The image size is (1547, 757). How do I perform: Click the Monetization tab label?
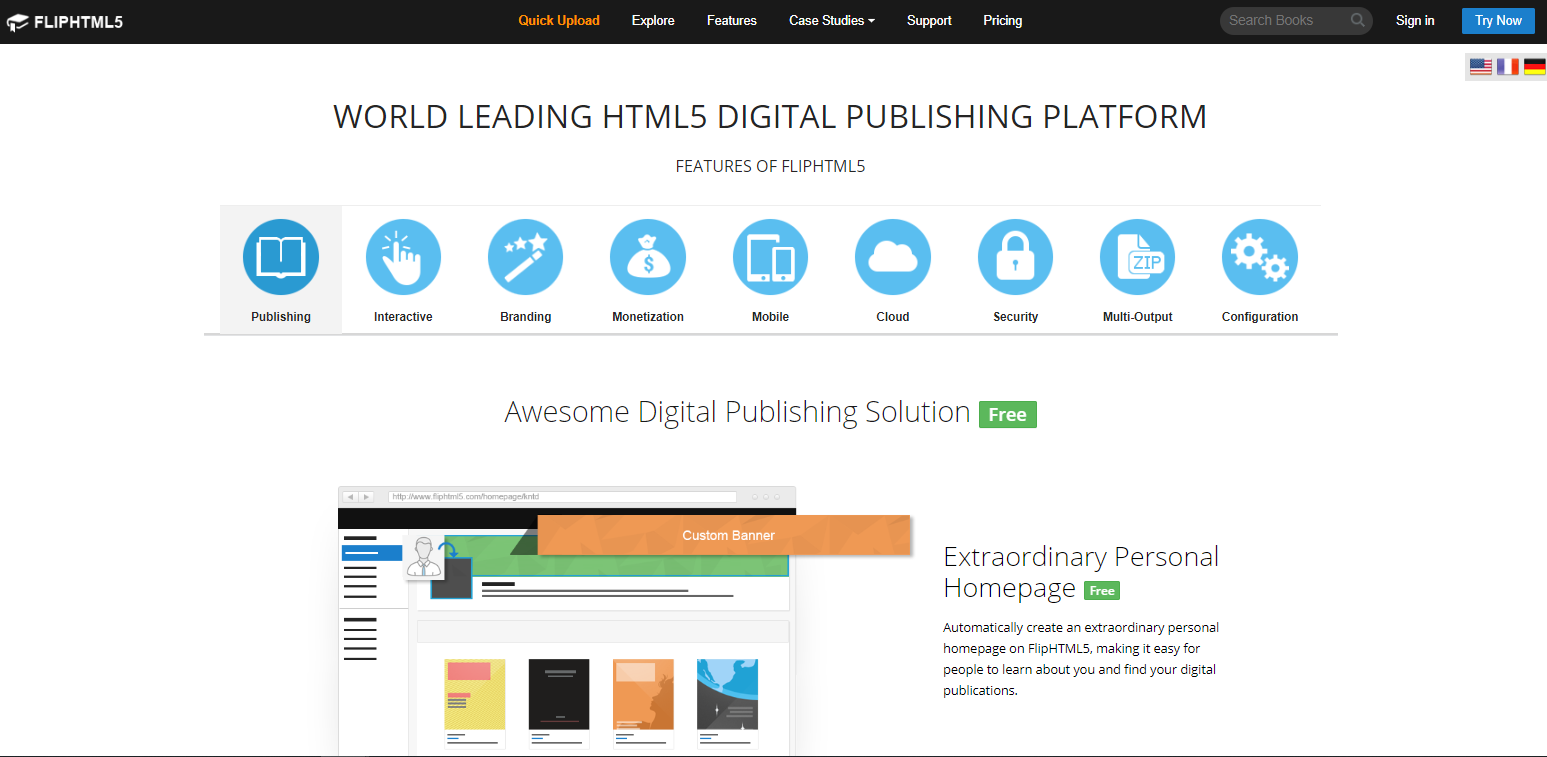648,317
